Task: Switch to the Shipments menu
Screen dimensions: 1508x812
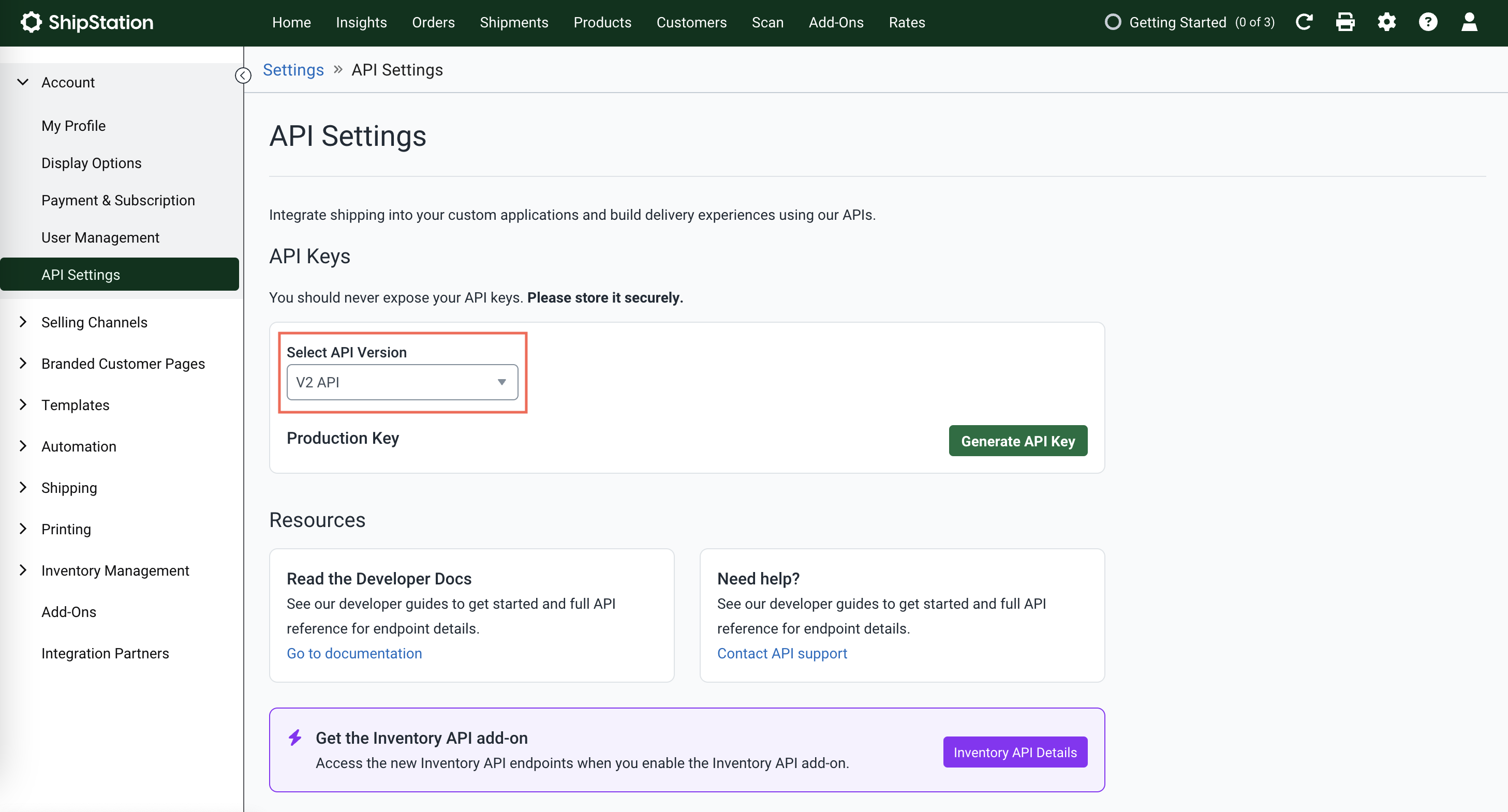Action: tap(513, 22)
